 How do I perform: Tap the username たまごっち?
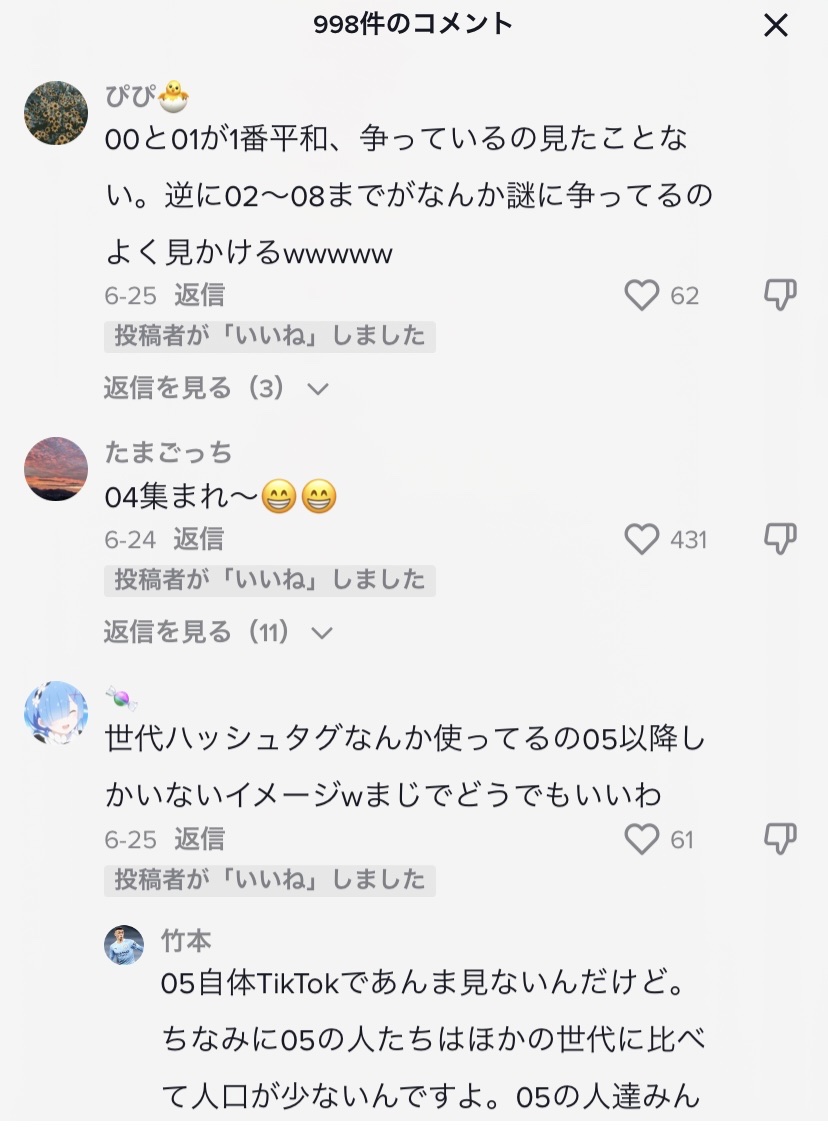[x=168, y=453]
